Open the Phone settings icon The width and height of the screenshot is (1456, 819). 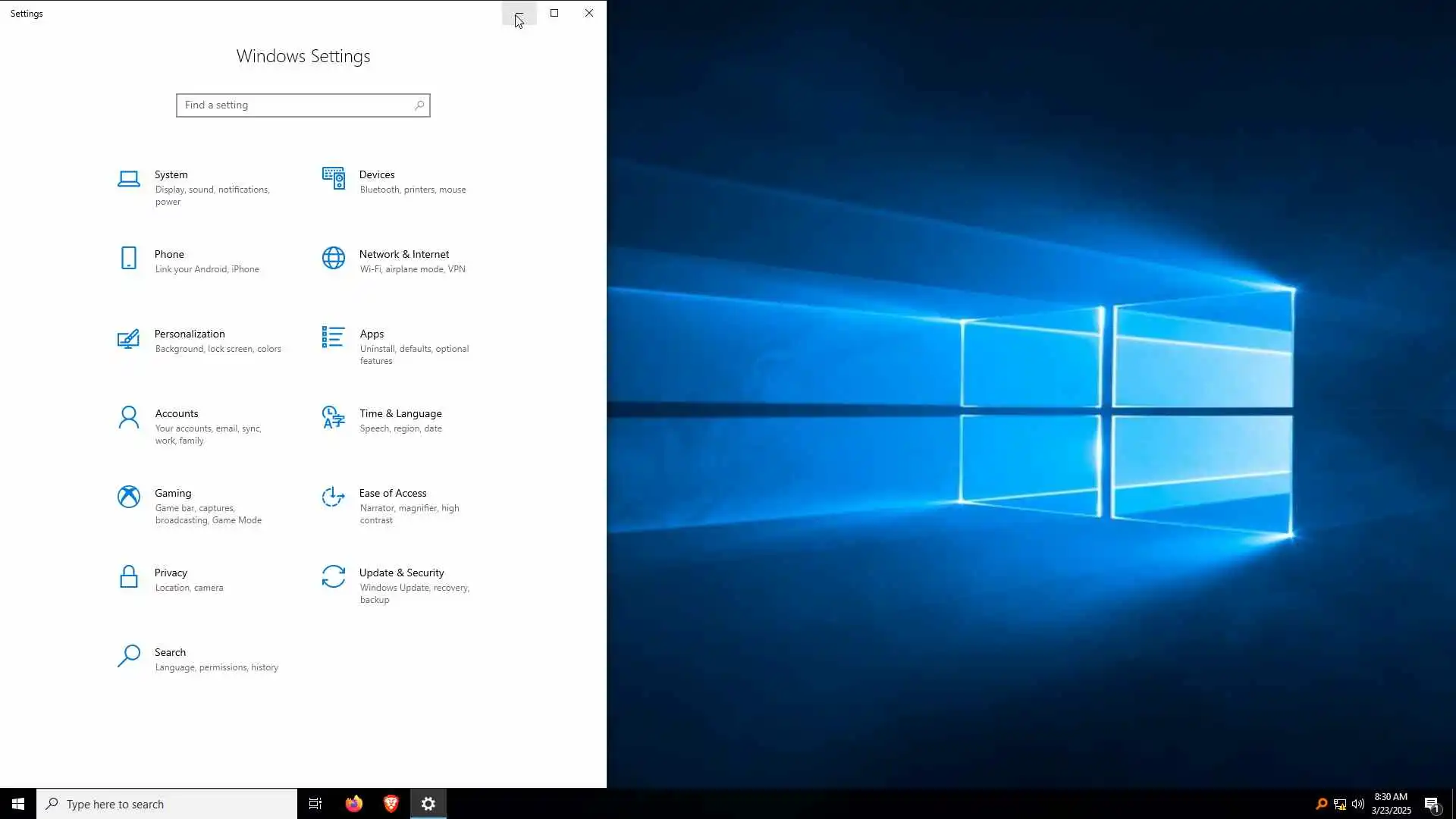coord(129,258)
